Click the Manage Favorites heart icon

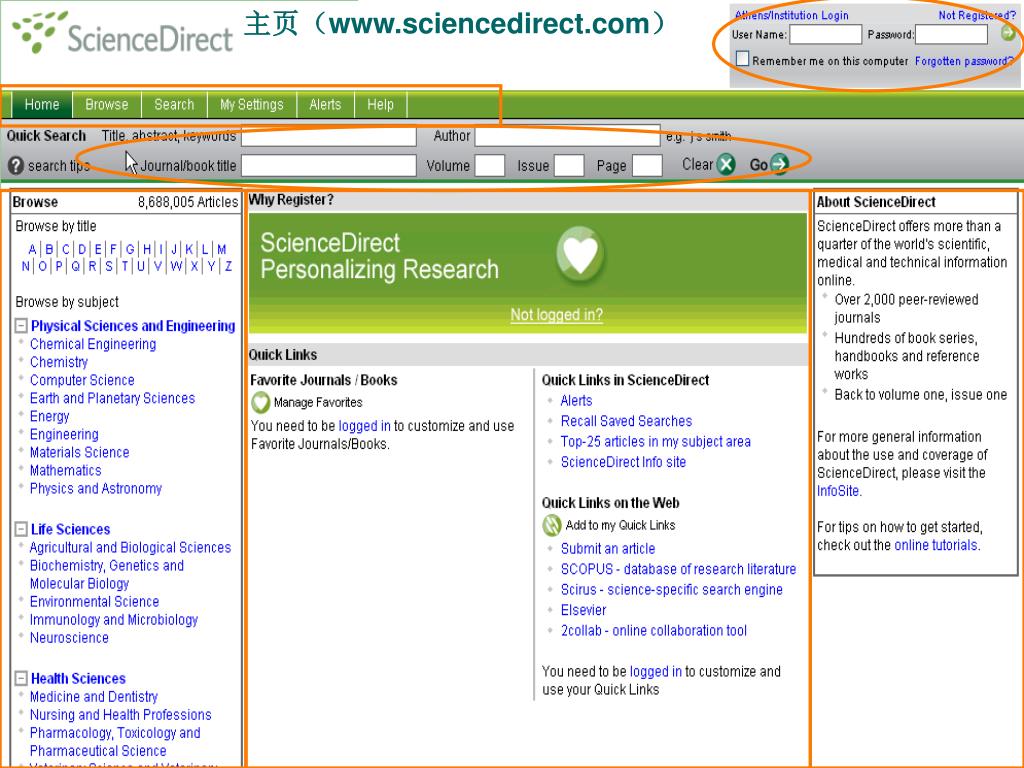(x=260, y=402)
